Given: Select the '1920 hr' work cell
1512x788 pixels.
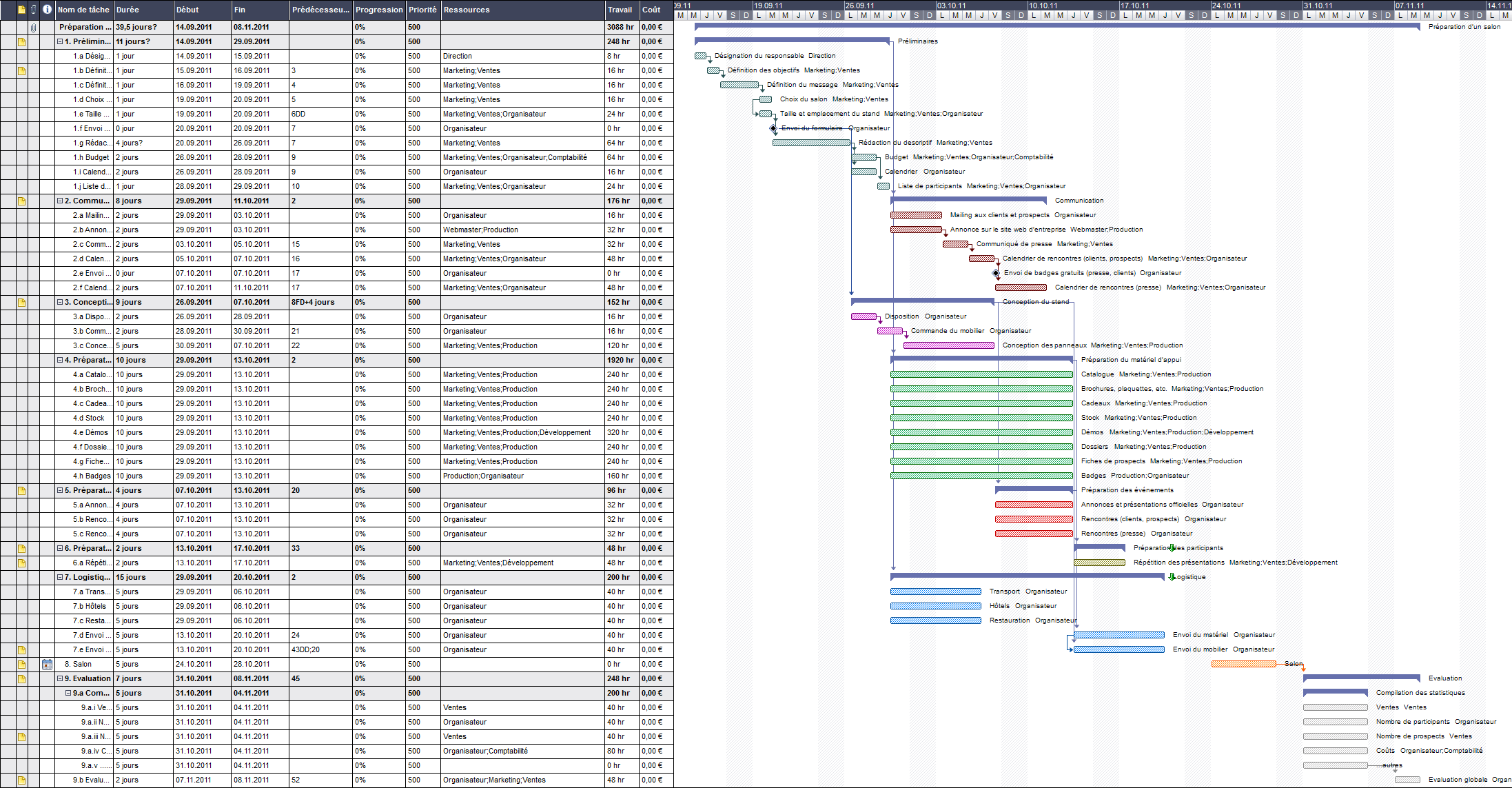Looking at the screenshot, I should point(622,361).
